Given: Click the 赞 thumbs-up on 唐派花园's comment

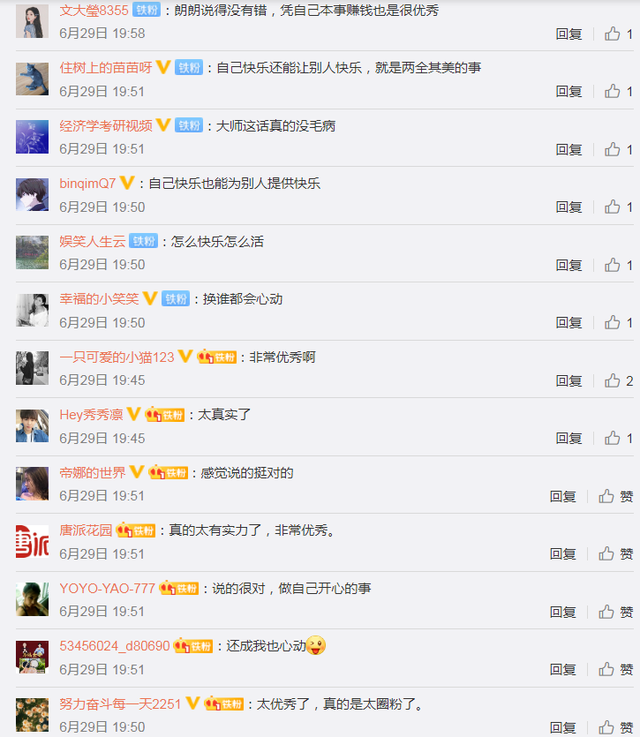Looking at the screenshot, I should coord(616,554).
